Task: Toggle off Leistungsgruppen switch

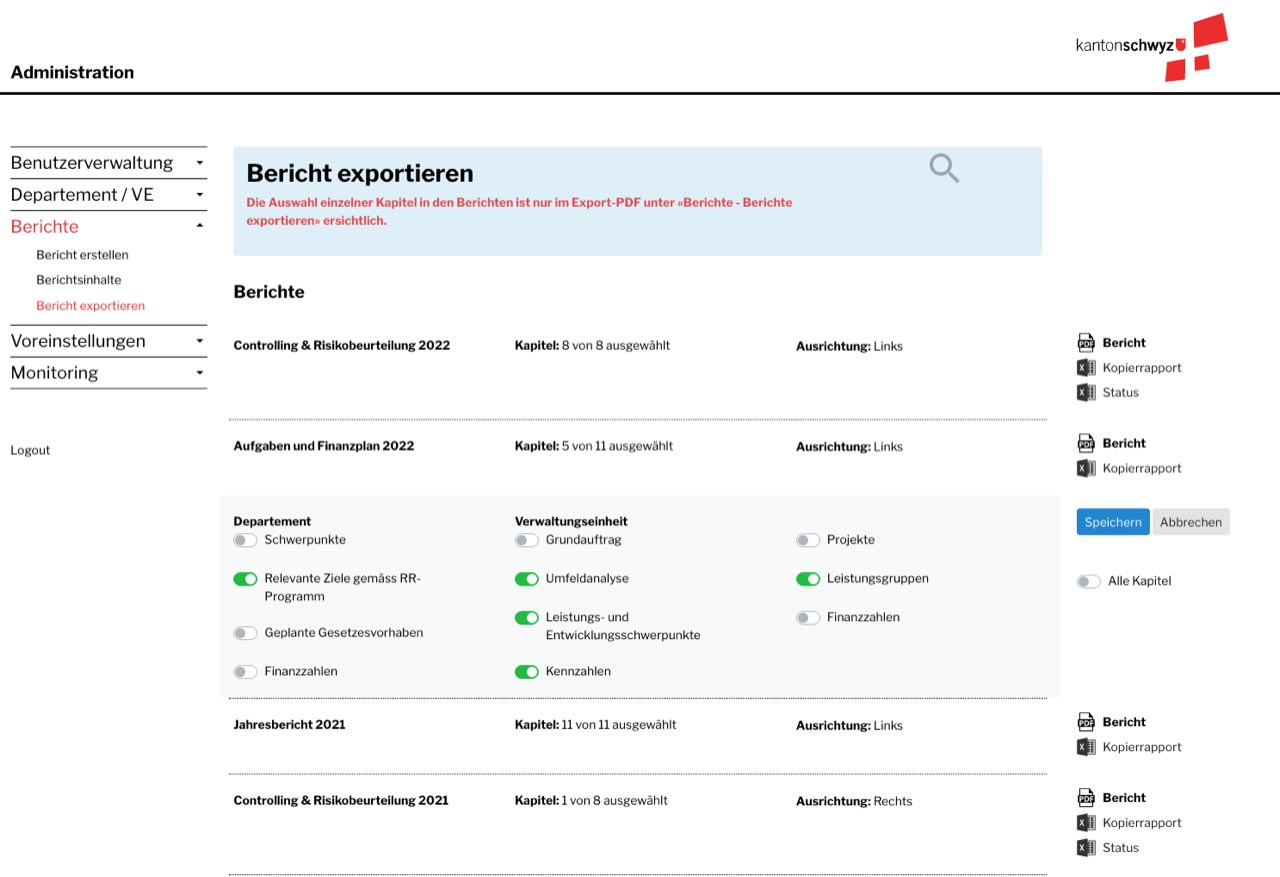Action: pyautogui.click(x=808, y=579)
